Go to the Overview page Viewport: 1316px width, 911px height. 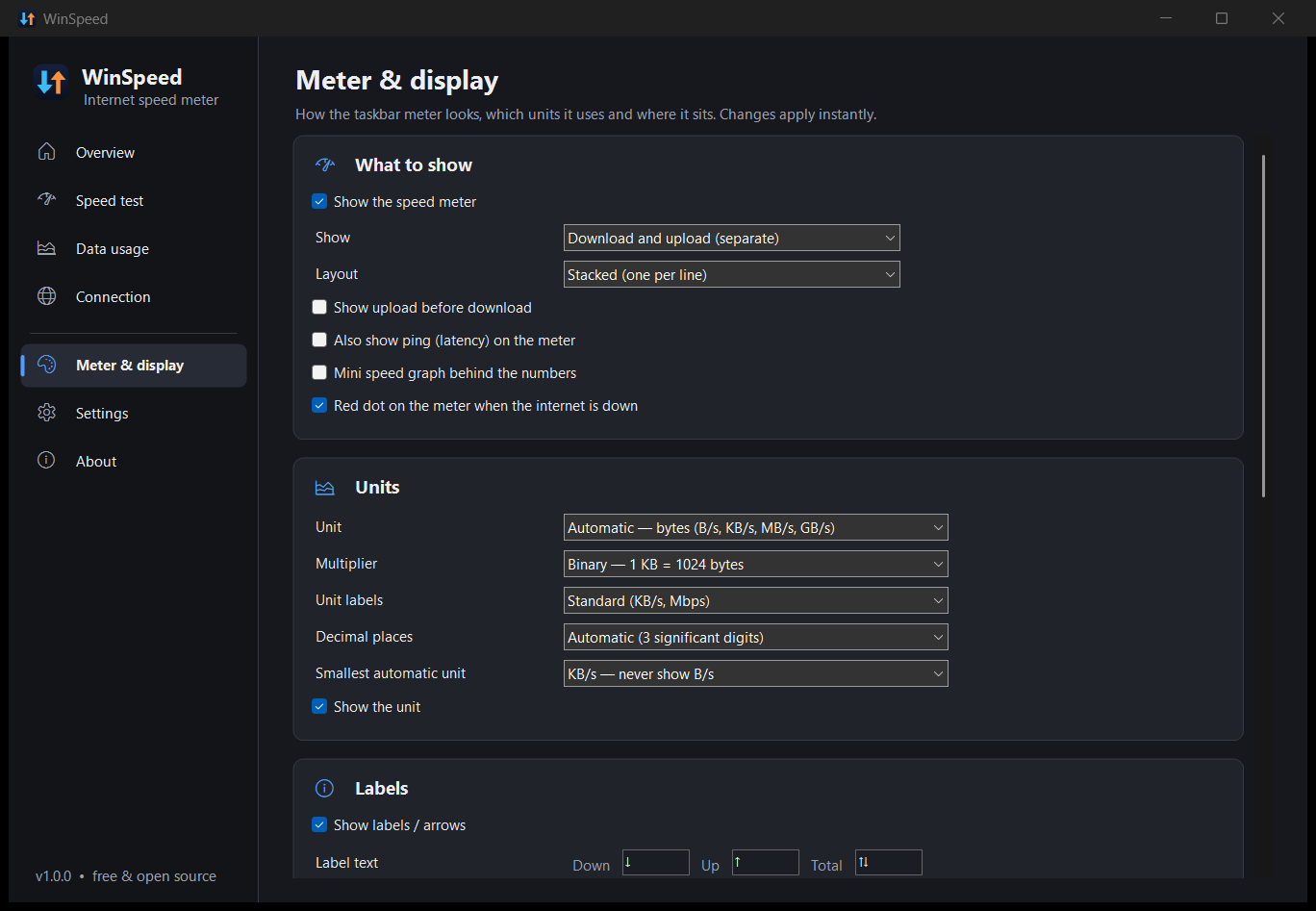point(134,152)
